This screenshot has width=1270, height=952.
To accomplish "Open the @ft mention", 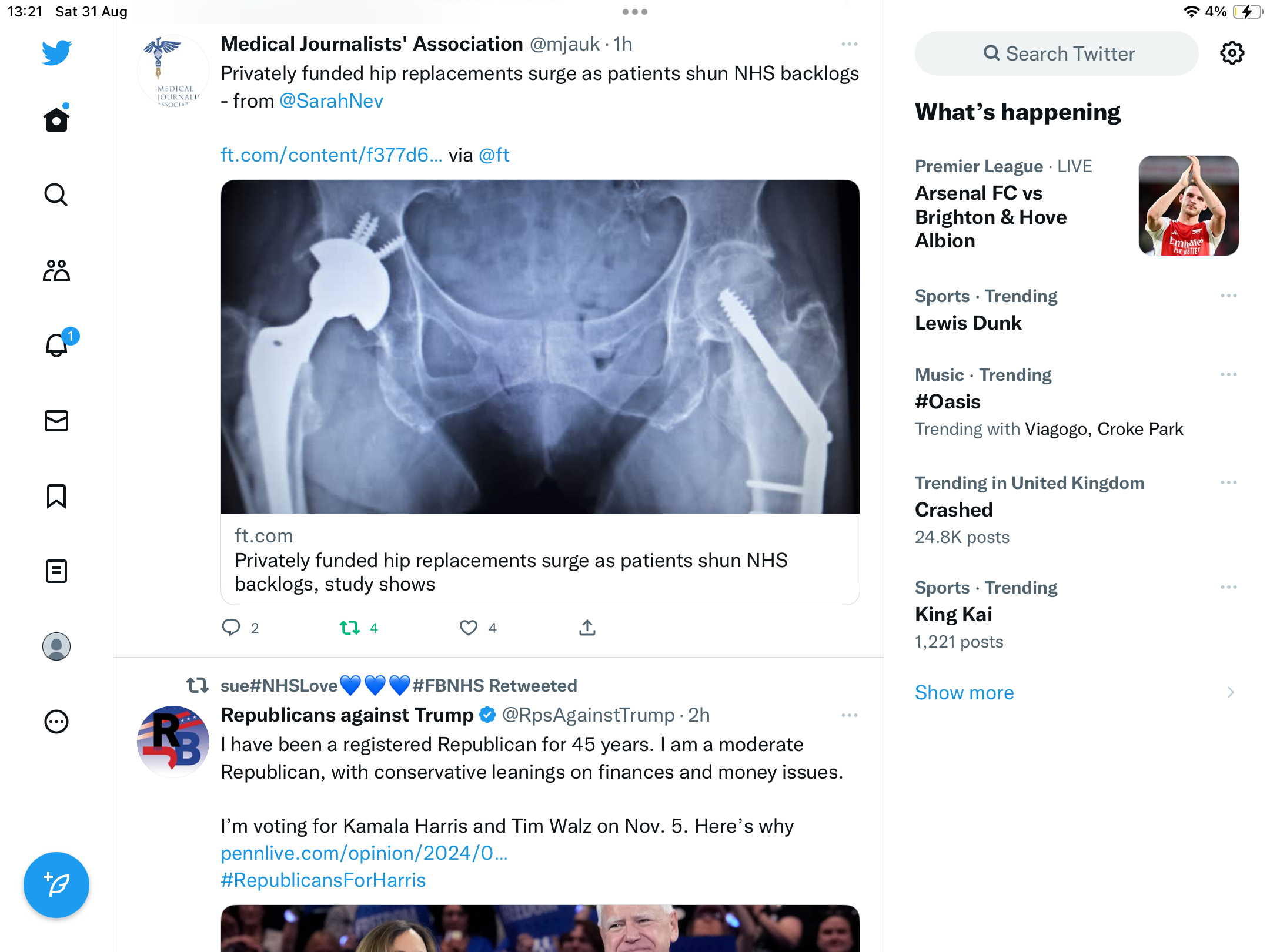I will click(494, 155).
